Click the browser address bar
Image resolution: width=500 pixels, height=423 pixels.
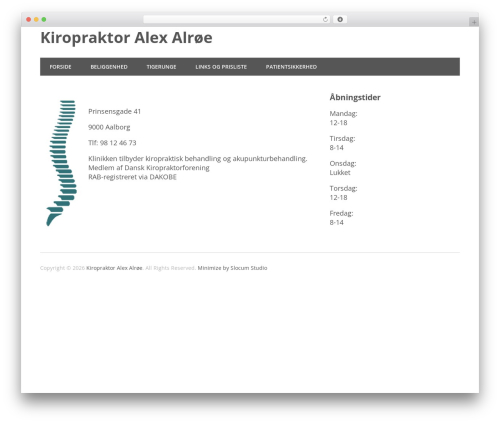click(x=236, y=20)
